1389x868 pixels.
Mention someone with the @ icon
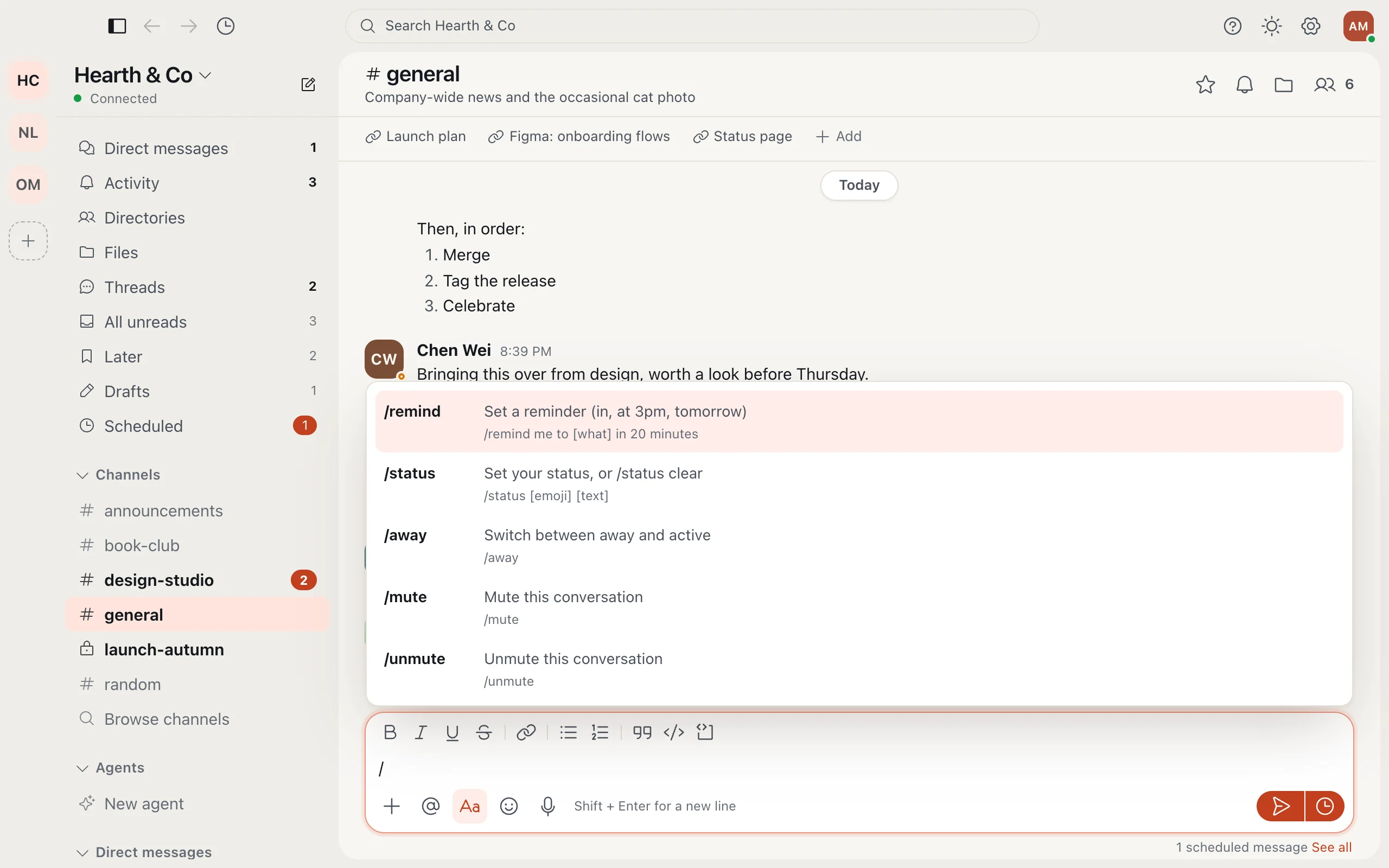pos(430,806)
